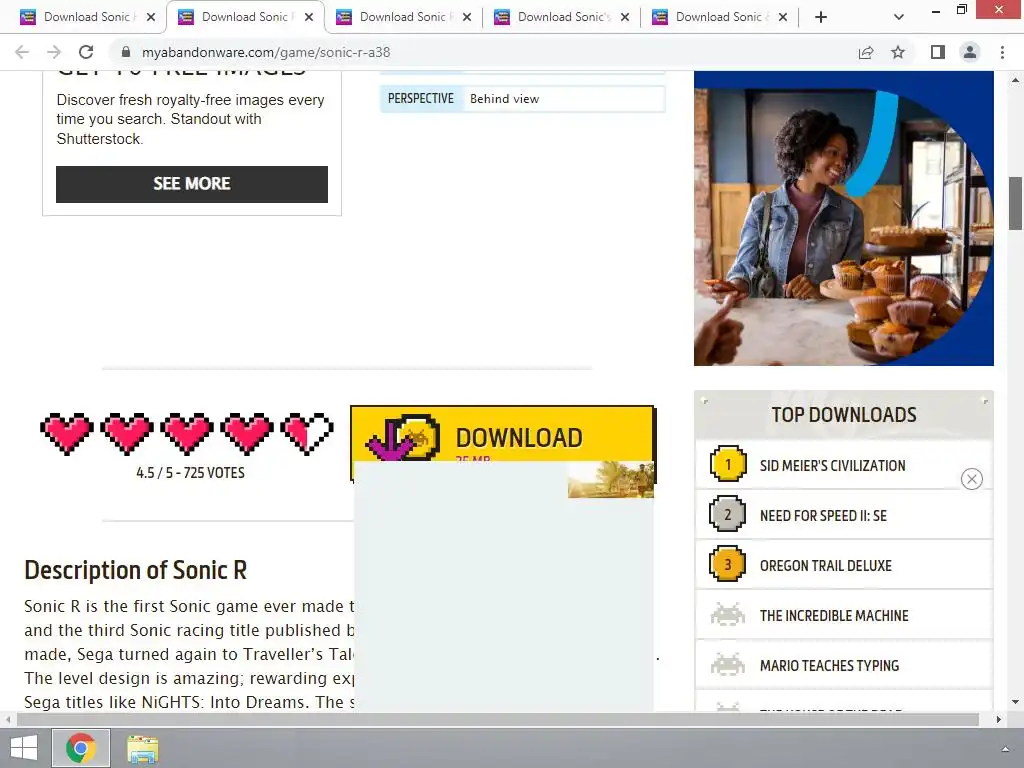The image size is (1024, 768).
Task: Click the horizontal scroll right arrow
Action: pos(999,719)
